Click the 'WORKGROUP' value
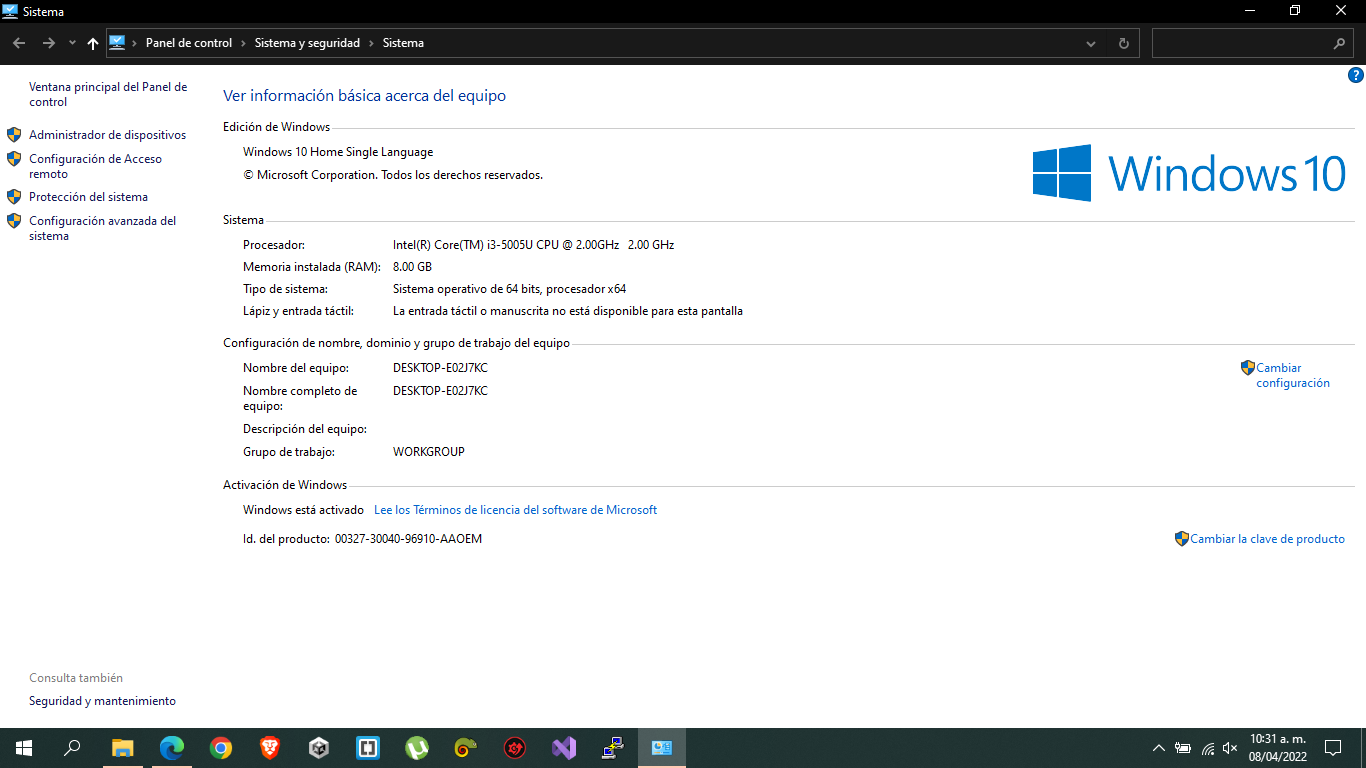Viewport: 1366px width, 768px height. 429,452
